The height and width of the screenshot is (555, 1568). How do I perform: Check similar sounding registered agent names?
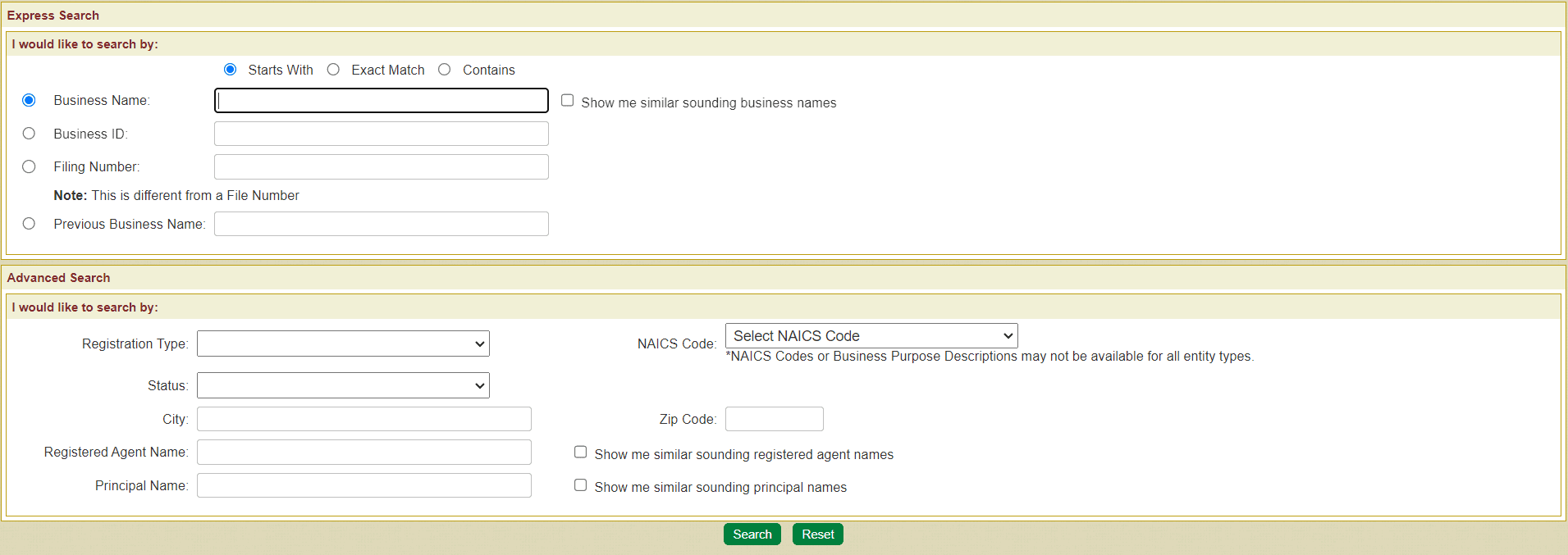click(x=580, y=453)
